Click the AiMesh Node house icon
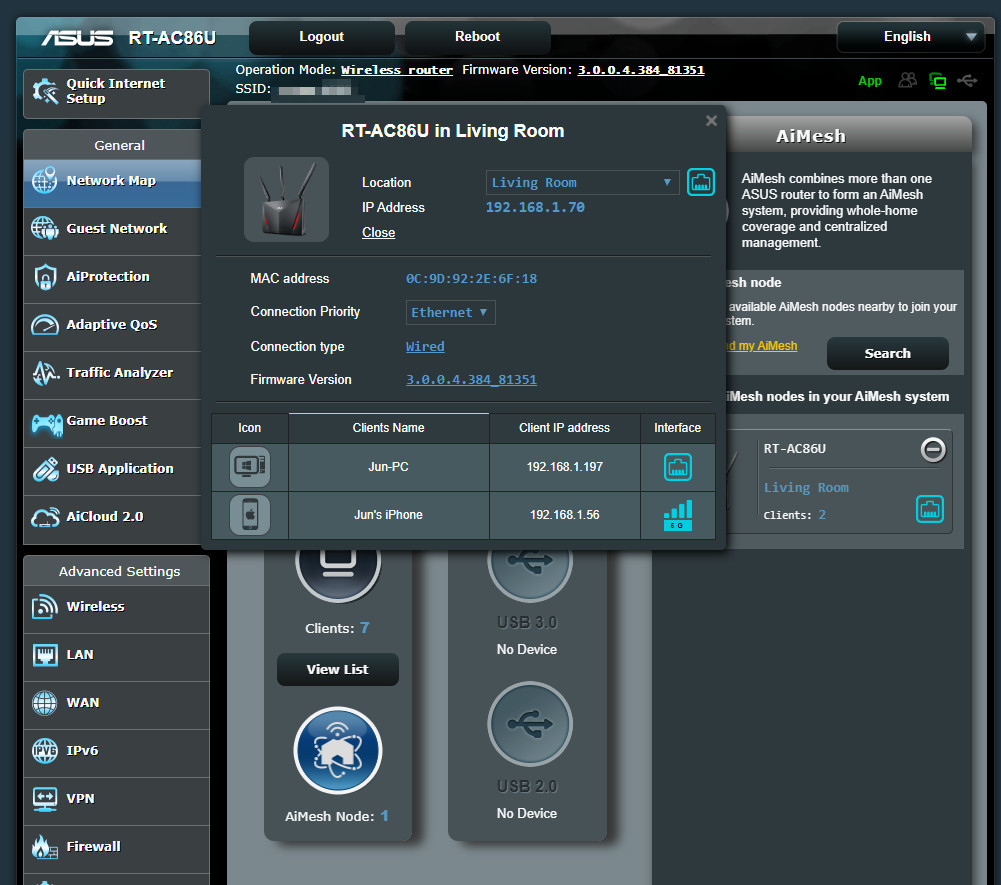 (338, 751)
